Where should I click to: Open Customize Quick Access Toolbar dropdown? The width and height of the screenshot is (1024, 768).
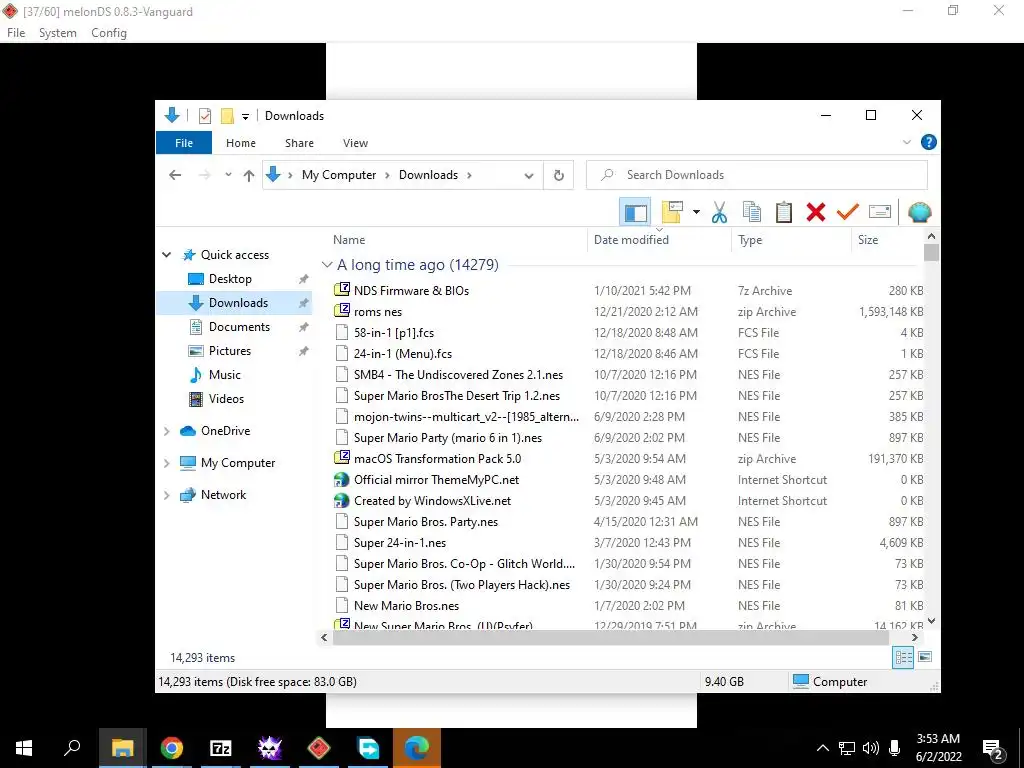pos(245,117)
